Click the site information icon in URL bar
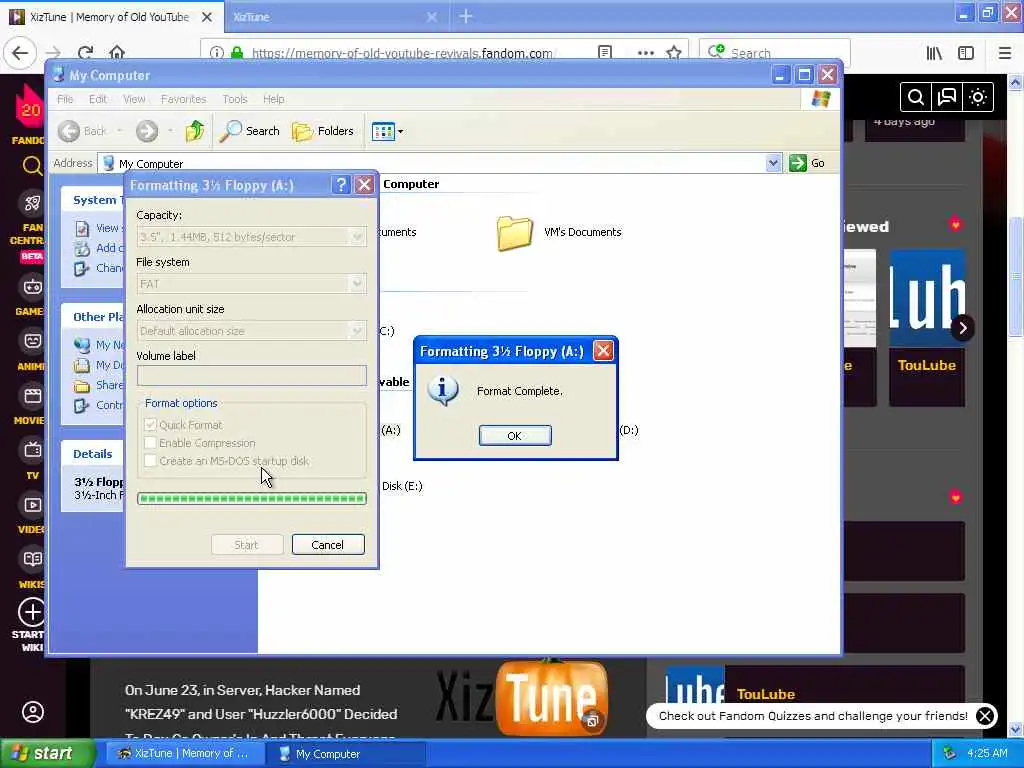This screenshot has width=1024, height=768. point(217,53)
